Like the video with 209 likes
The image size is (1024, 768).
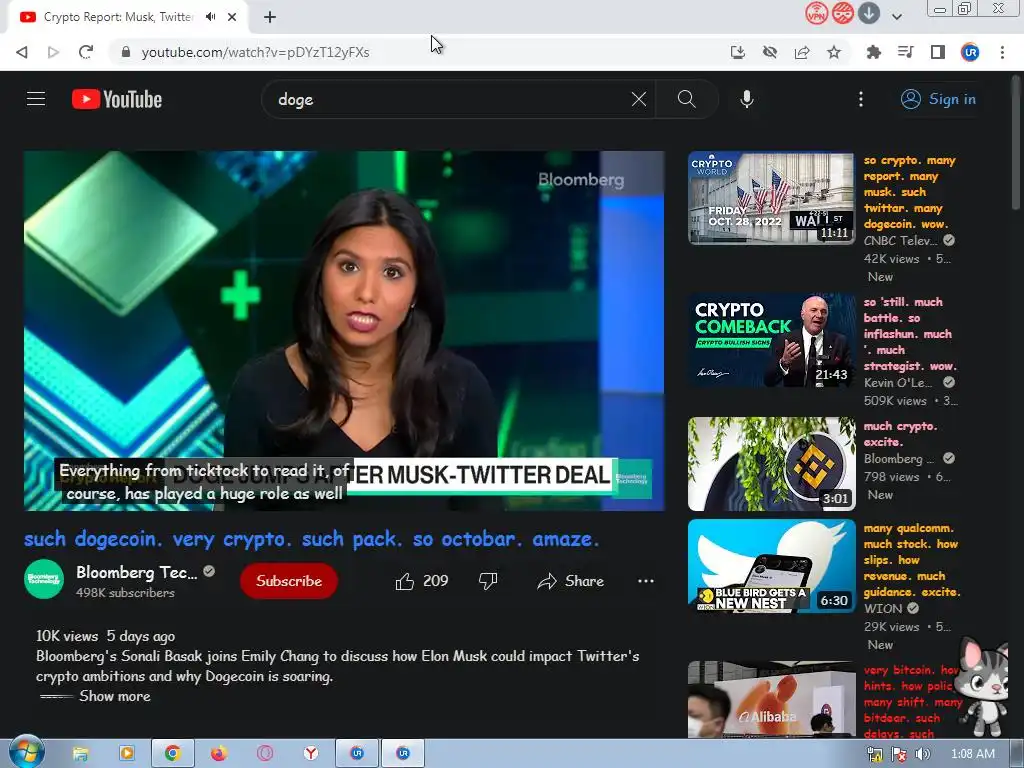pos(422,581)
